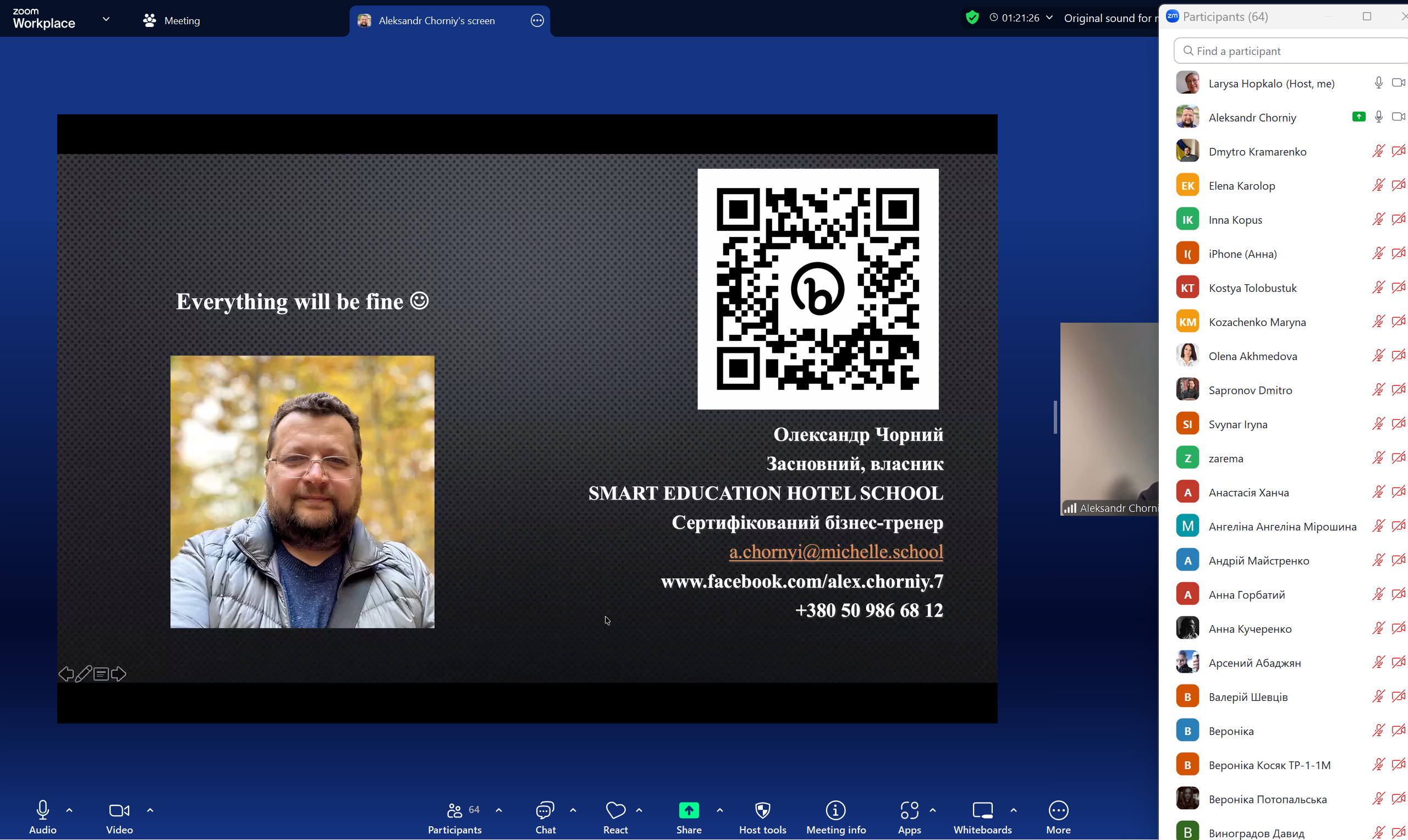Open Aleksandr Chorniy's screen options menu
Image resolution: width=1408 pixels, height=840 pixels.
[x=537, y=20]
